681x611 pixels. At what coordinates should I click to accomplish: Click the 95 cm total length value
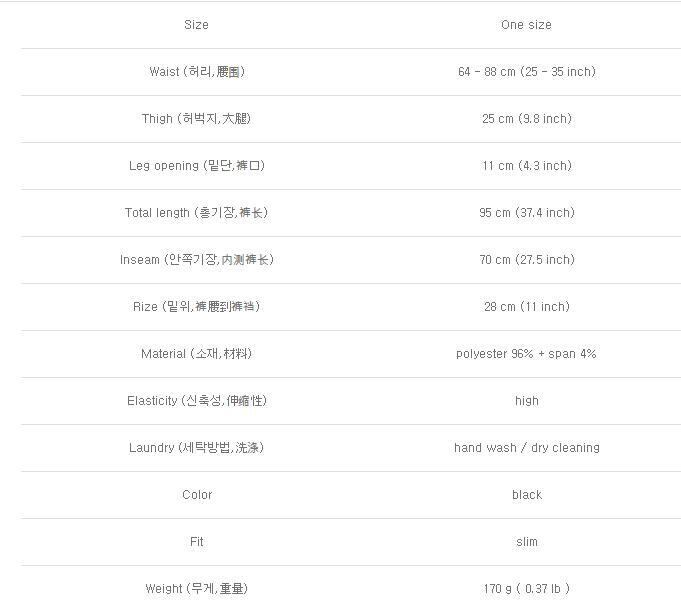coord(526,213)
